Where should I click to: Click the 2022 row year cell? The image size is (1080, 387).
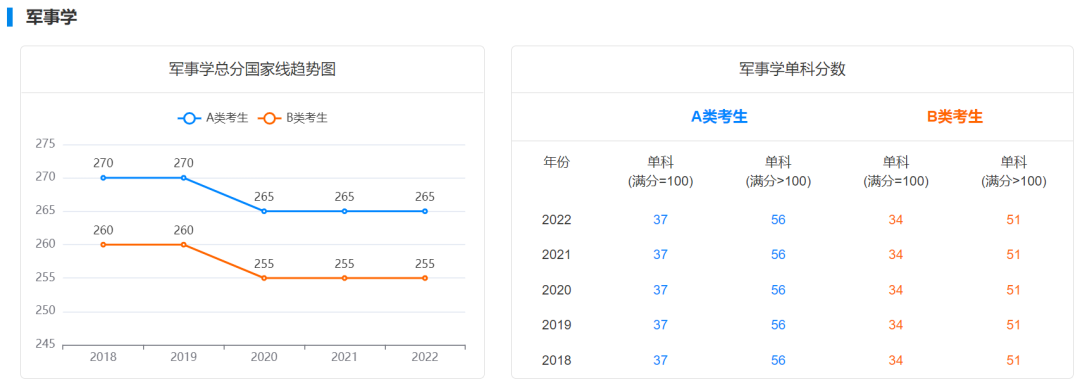557,220
